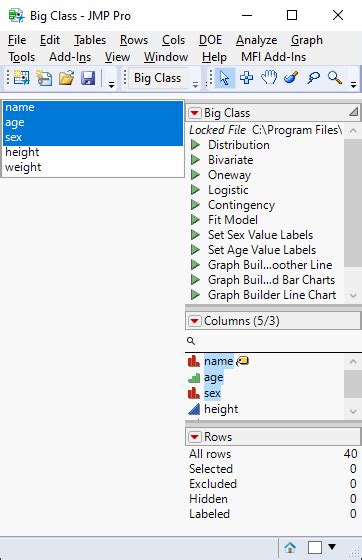The width and height of the screenshot is (362, 560).
Task: Click the Open folder icon
Action: 66,78
